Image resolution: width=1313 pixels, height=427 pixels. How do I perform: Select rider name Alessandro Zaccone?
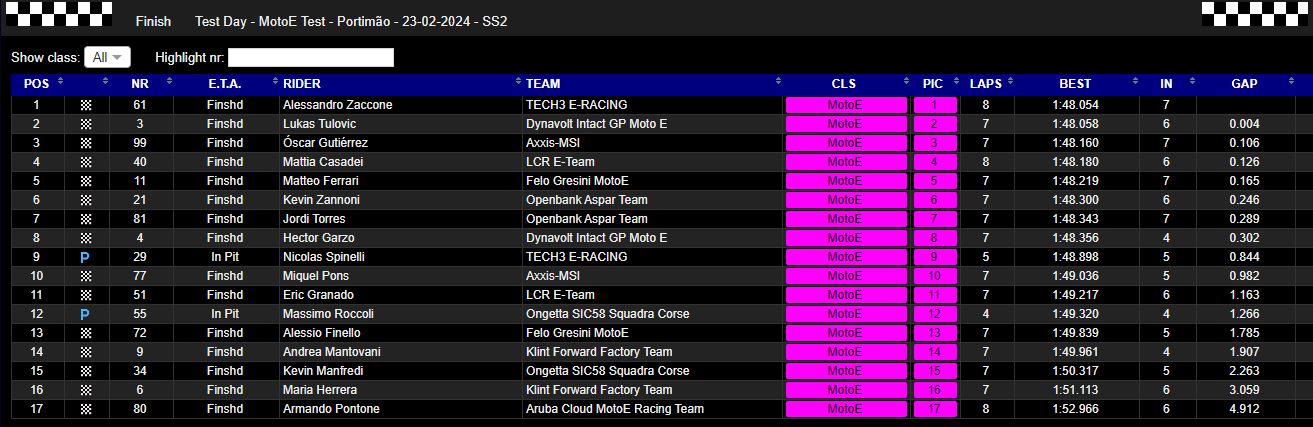pos(338,105)
